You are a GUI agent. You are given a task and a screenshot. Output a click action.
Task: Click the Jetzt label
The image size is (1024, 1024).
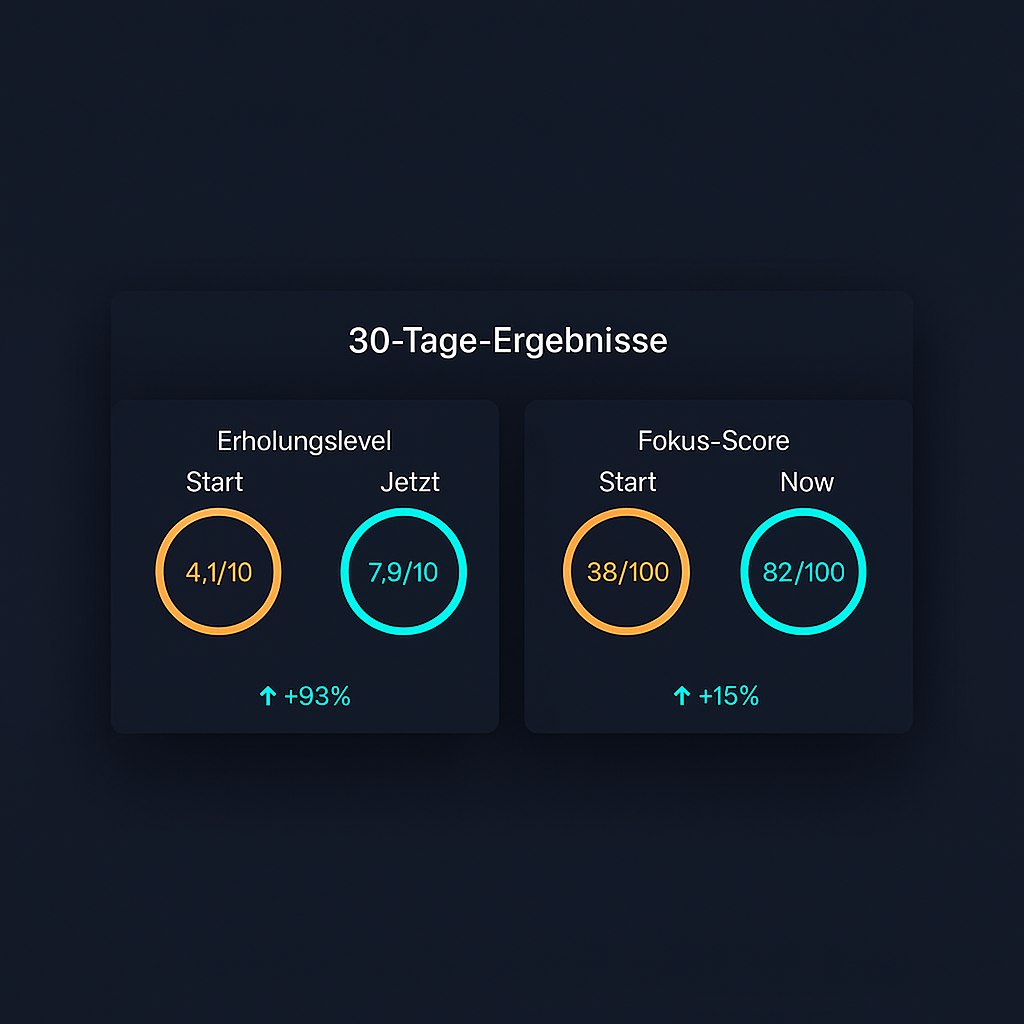point(410,482)
